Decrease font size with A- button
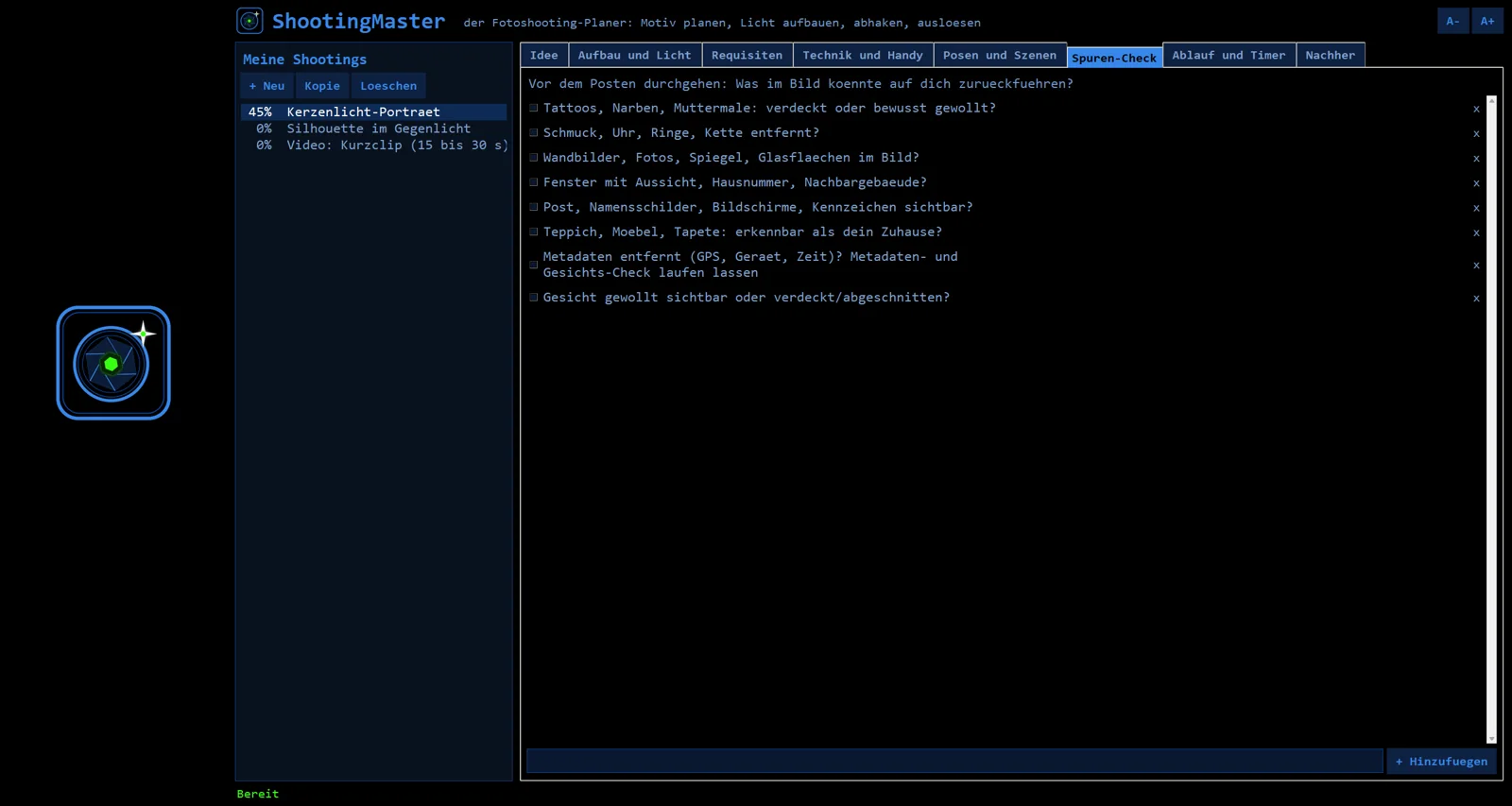This screenshot has height=806, width=1512. [1452, 21]
